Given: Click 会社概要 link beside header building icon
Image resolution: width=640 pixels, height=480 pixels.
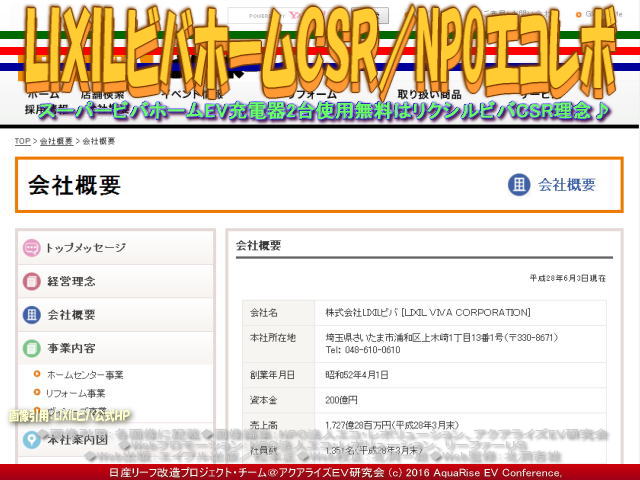Looking at the screenshot, I should click(x=567, y=185).
